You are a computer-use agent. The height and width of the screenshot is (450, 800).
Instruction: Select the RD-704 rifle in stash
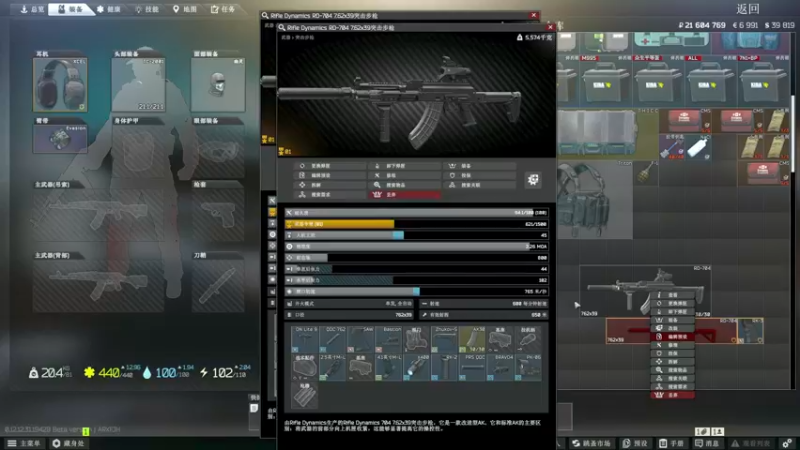pos(645,291)
